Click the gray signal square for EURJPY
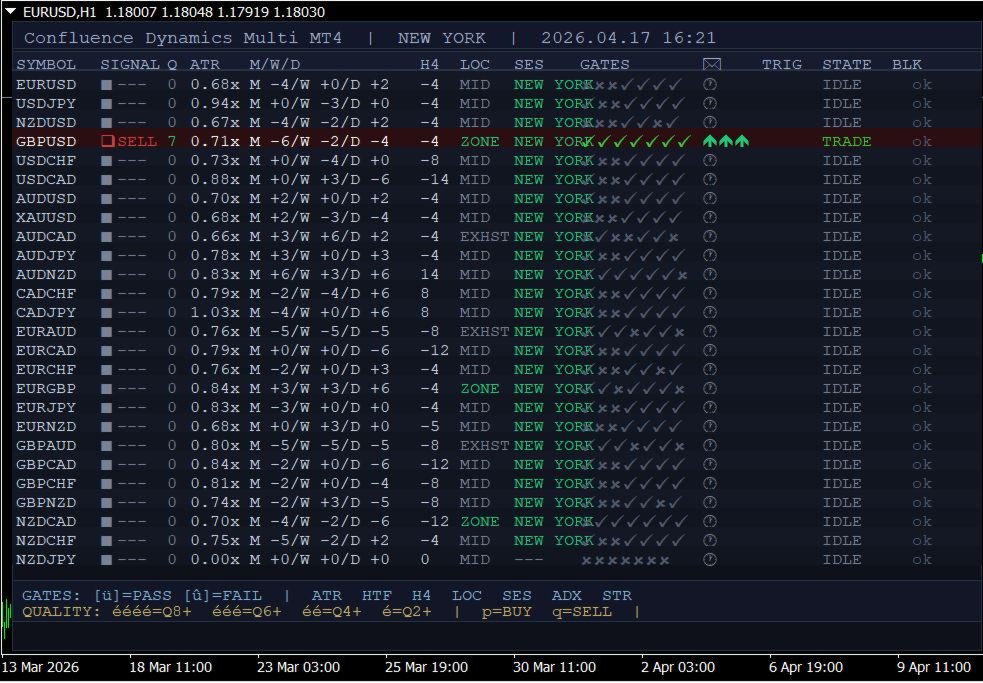Viewport: 983px width, 683px height. pyautogui.click(x=107, y=408)
